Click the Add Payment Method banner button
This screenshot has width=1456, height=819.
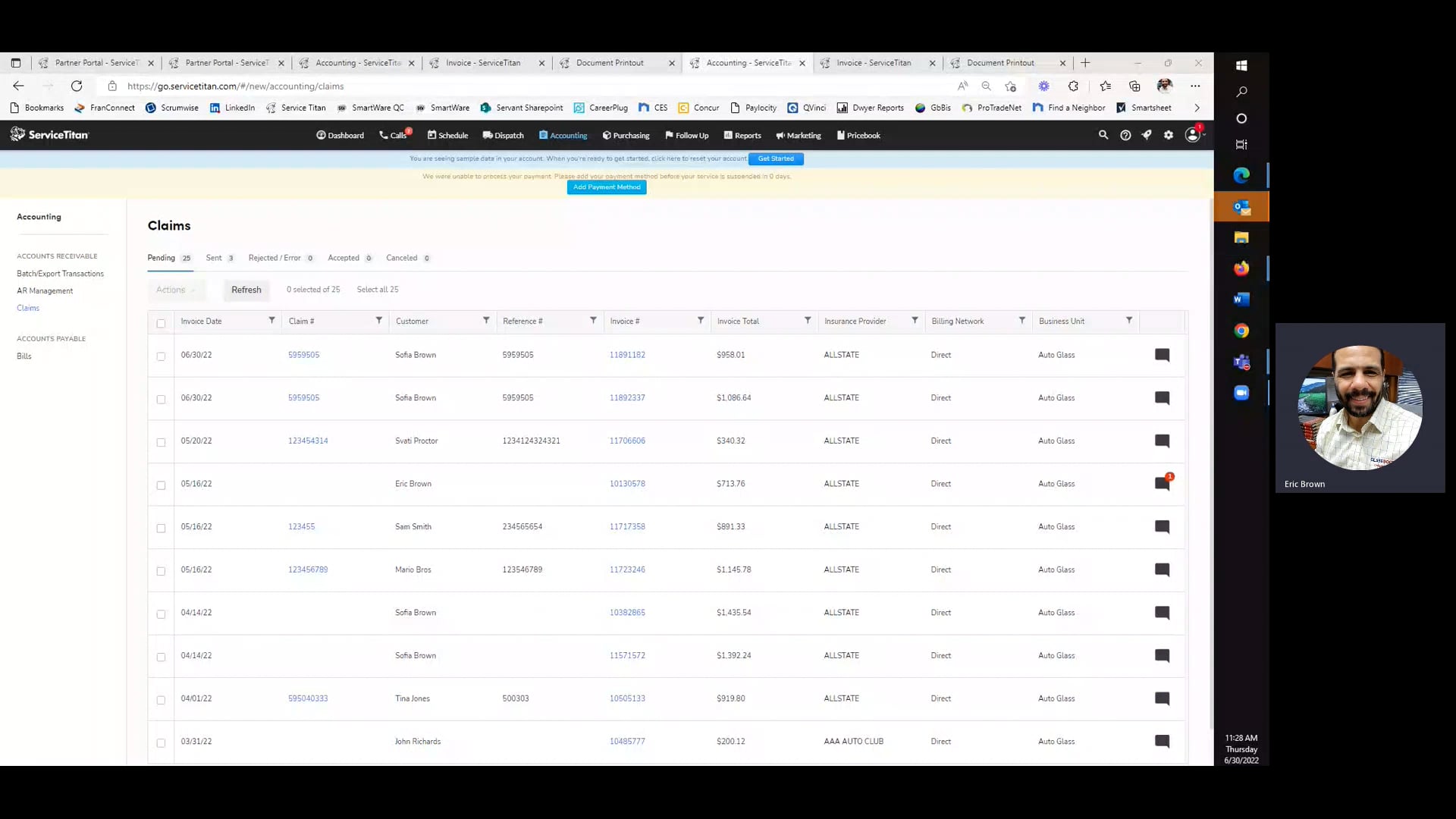[606, 187]
